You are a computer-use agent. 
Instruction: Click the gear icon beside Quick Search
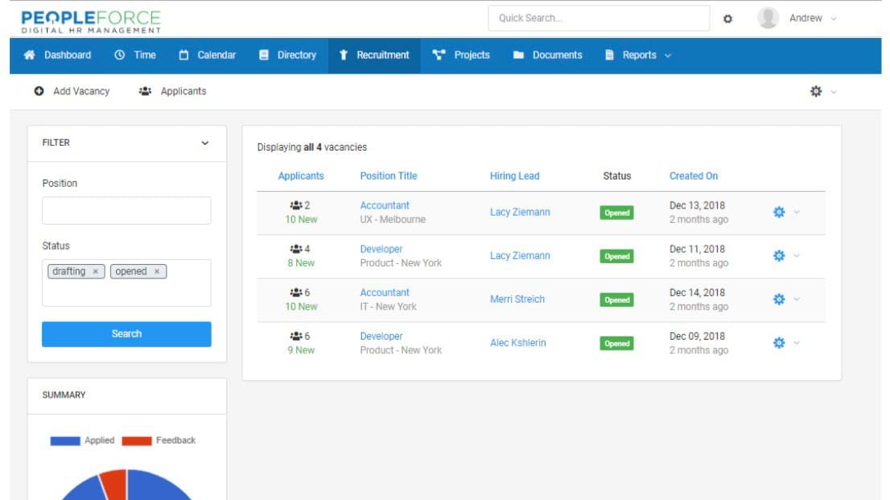(727, 19)
